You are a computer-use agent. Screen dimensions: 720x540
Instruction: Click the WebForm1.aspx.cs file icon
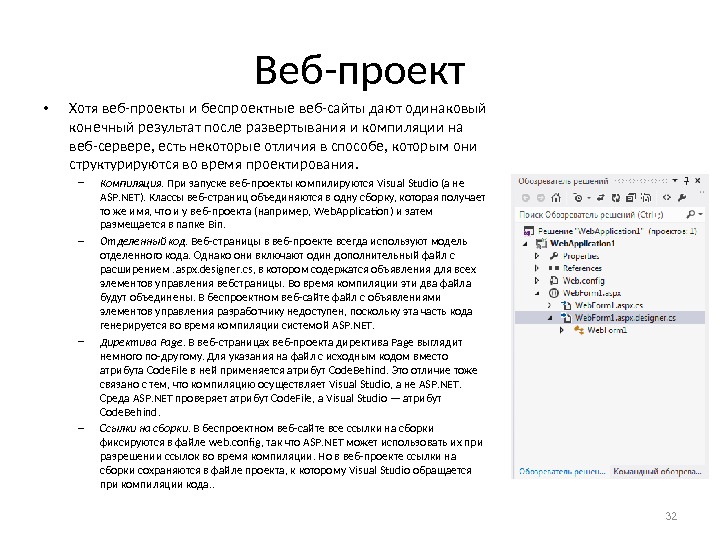(566, 305)
